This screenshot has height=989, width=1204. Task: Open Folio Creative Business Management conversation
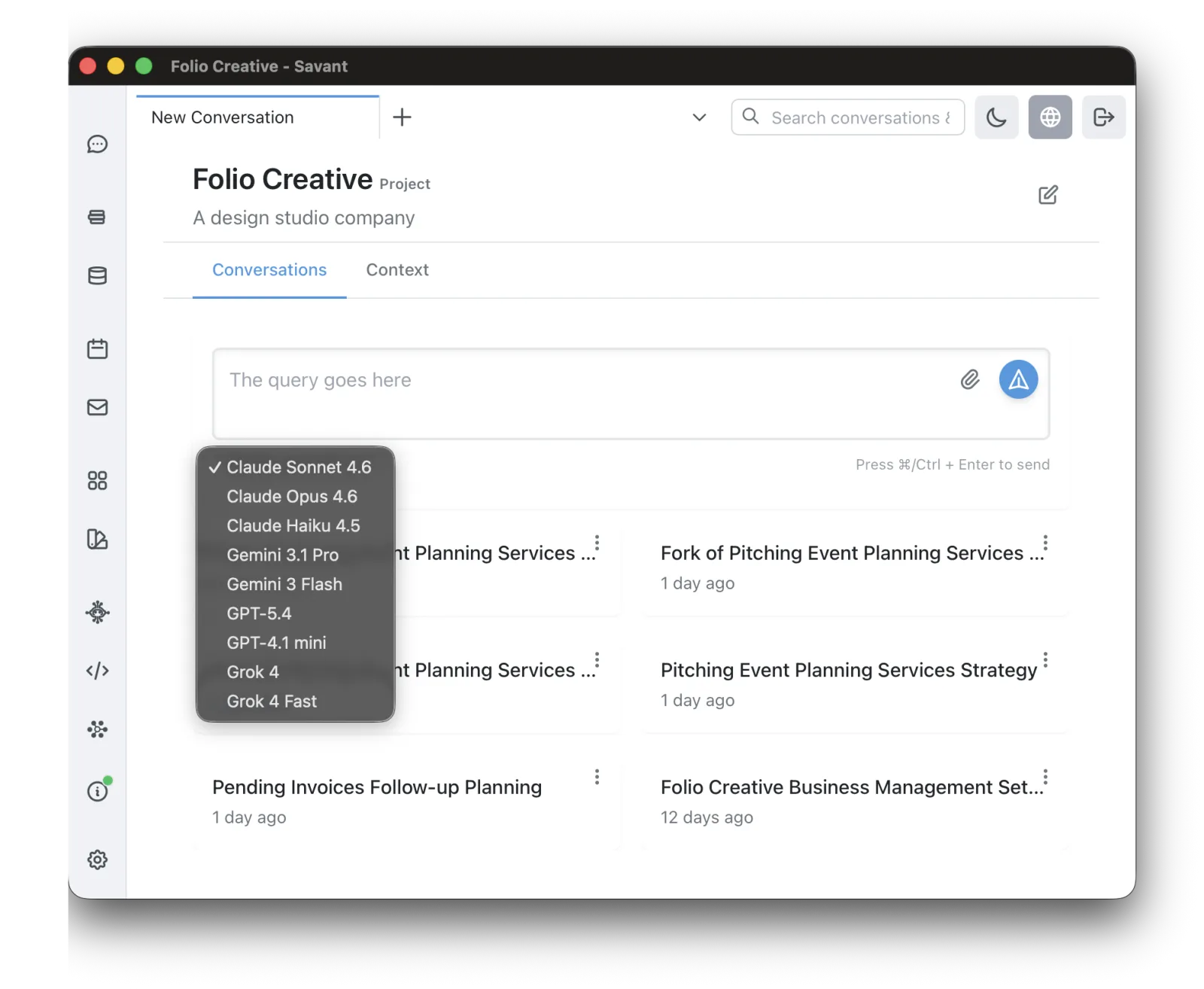(x=853, y=787)
